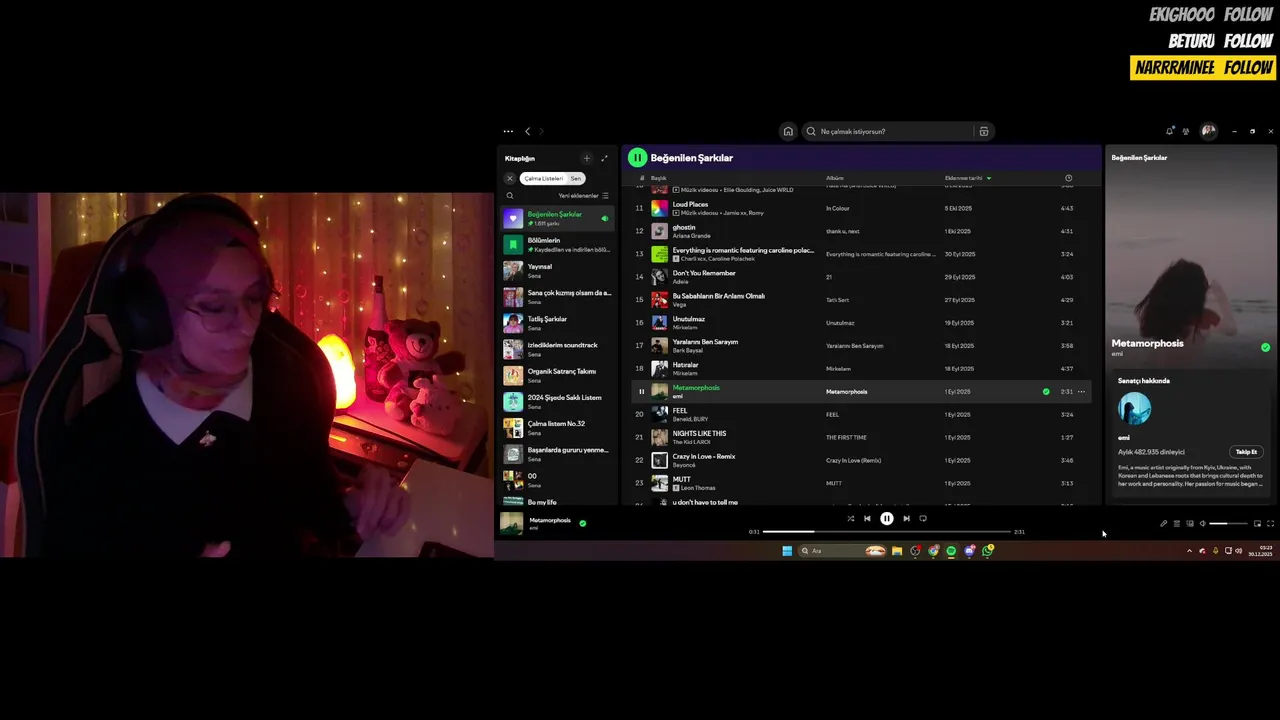
Task: Adjust the volume slider
Action: (x=1228, y=524)
